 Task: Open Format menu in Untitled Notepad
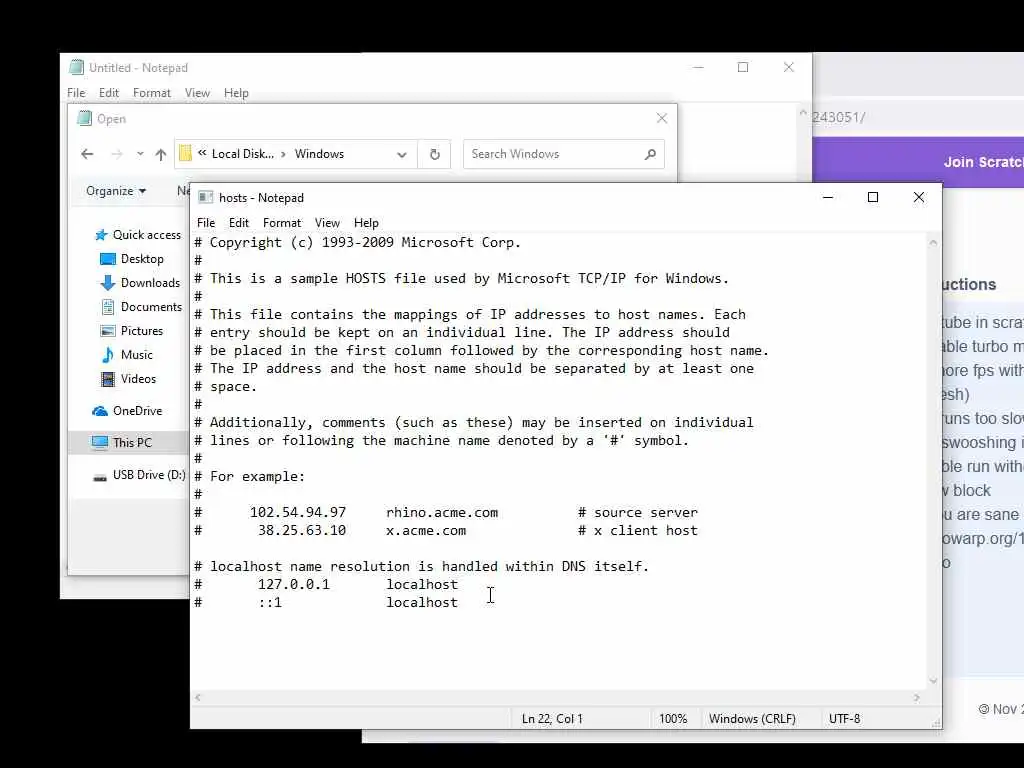(x=152, y=93)
